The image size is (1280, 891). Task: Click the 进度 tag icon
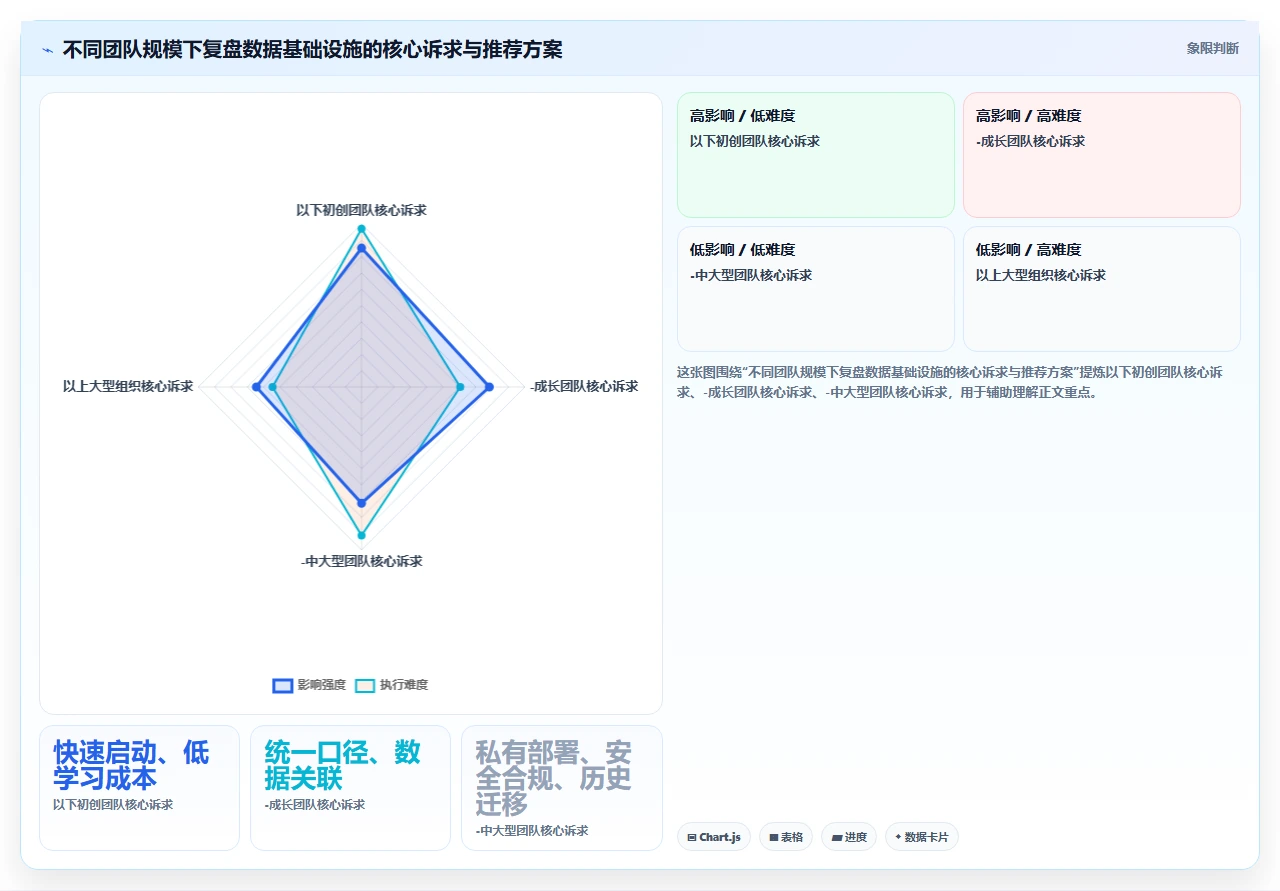[x=836, y=838]
